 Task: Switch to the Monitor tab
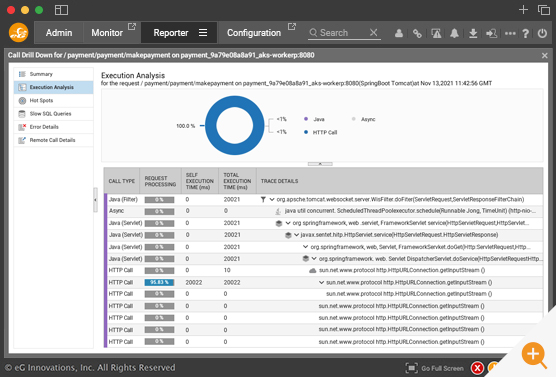click(x=107, y=33)
